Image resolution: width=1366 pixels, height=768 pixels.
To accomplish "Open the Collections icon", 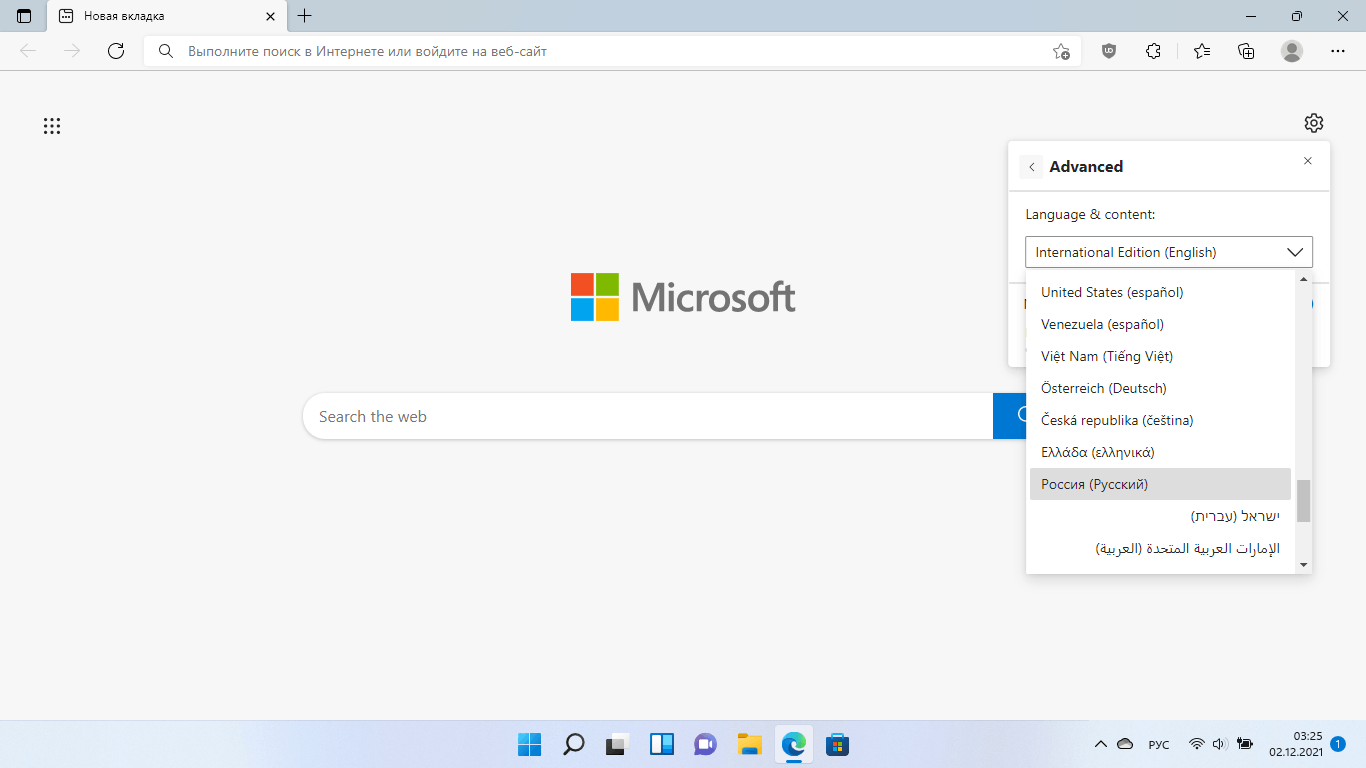I will (x=1246, y=51).
